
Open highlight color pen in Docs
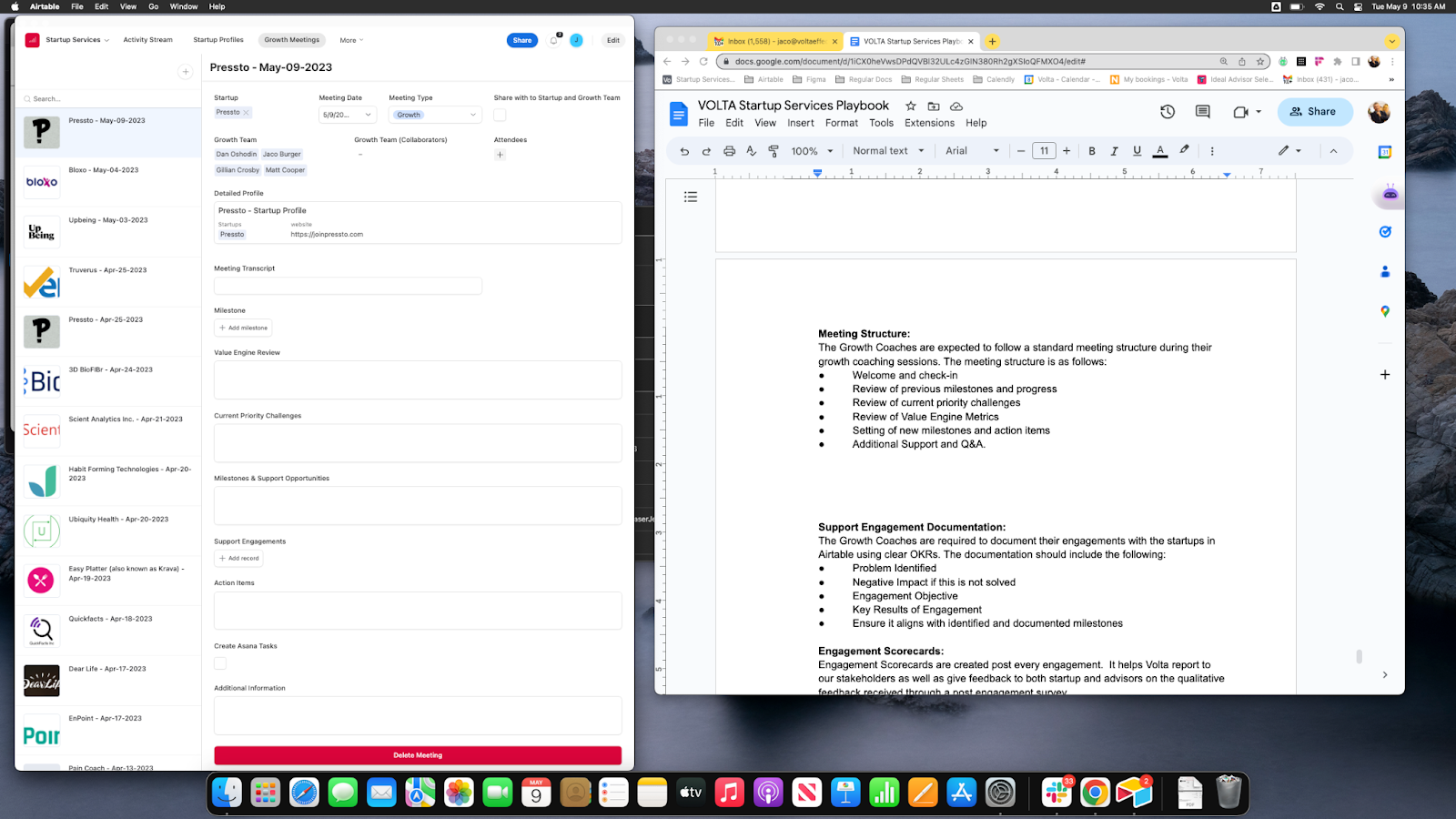1184,150
